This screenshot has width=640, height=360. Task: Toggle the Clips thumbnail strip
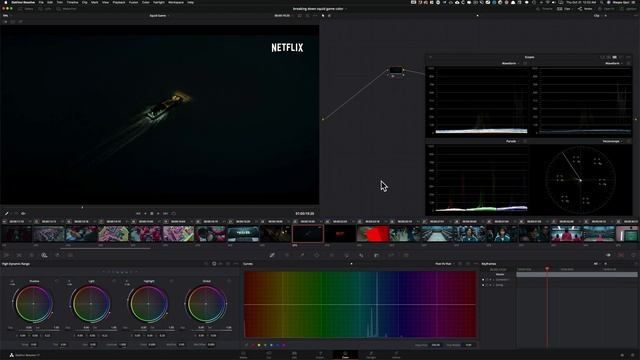(x=564, y=9)
